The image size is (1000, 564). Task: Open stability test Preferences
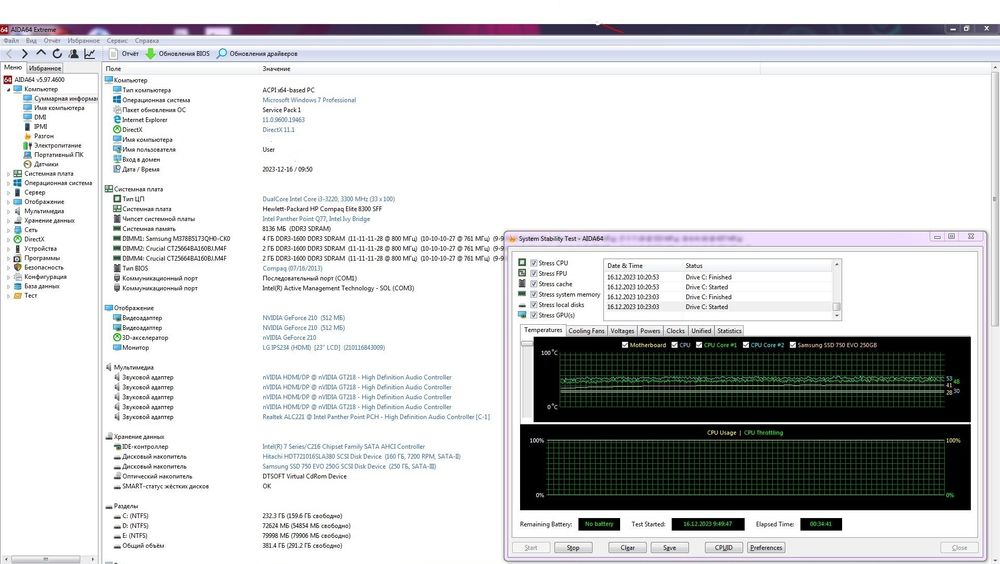766,547
